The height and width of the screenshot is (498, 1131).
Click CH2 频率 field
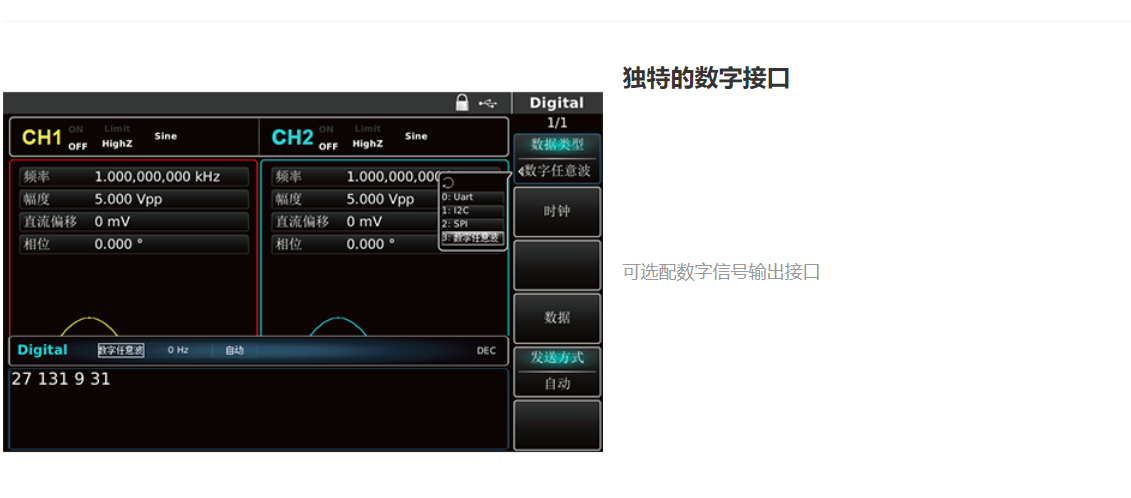pos(386,177)
